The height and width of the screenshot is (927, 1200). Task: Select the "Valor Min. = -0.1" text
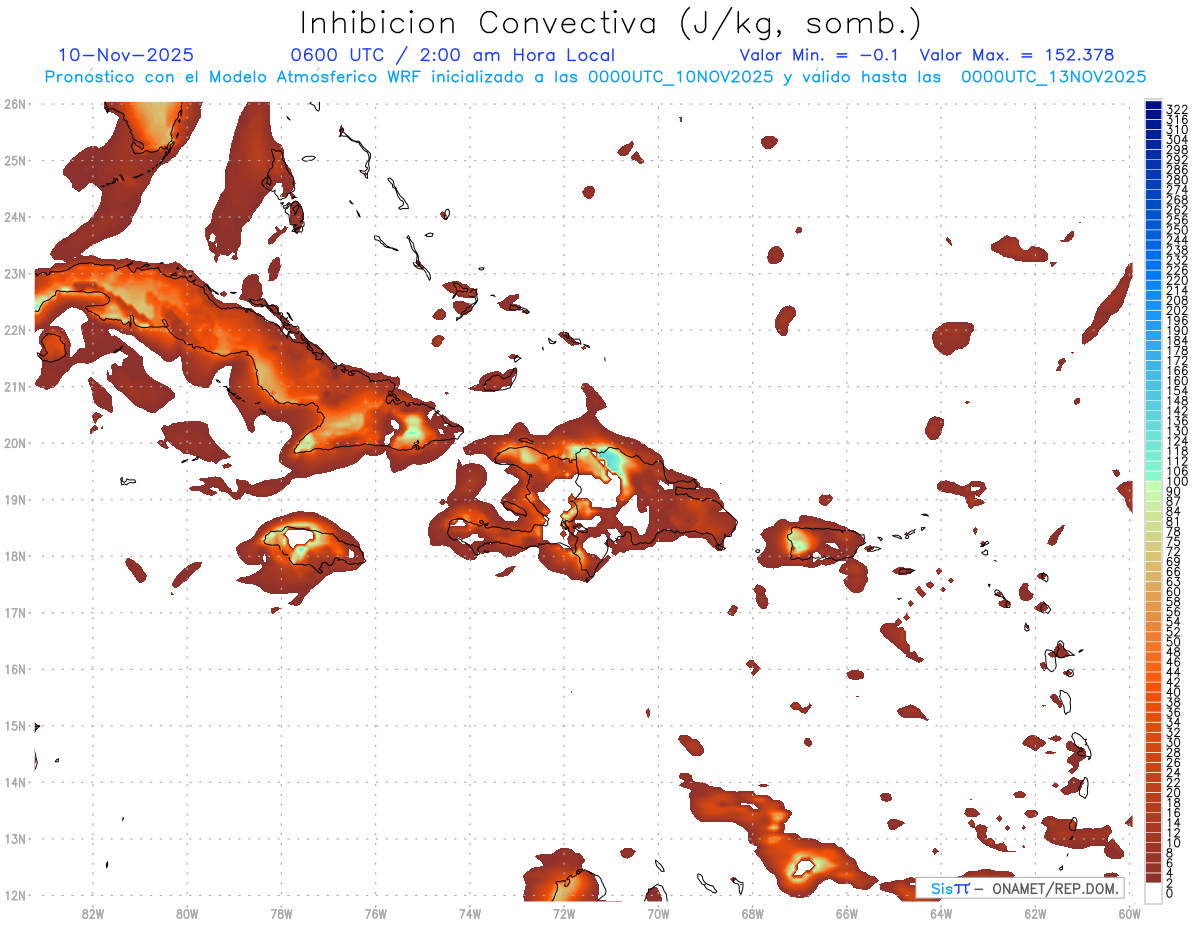819,55
